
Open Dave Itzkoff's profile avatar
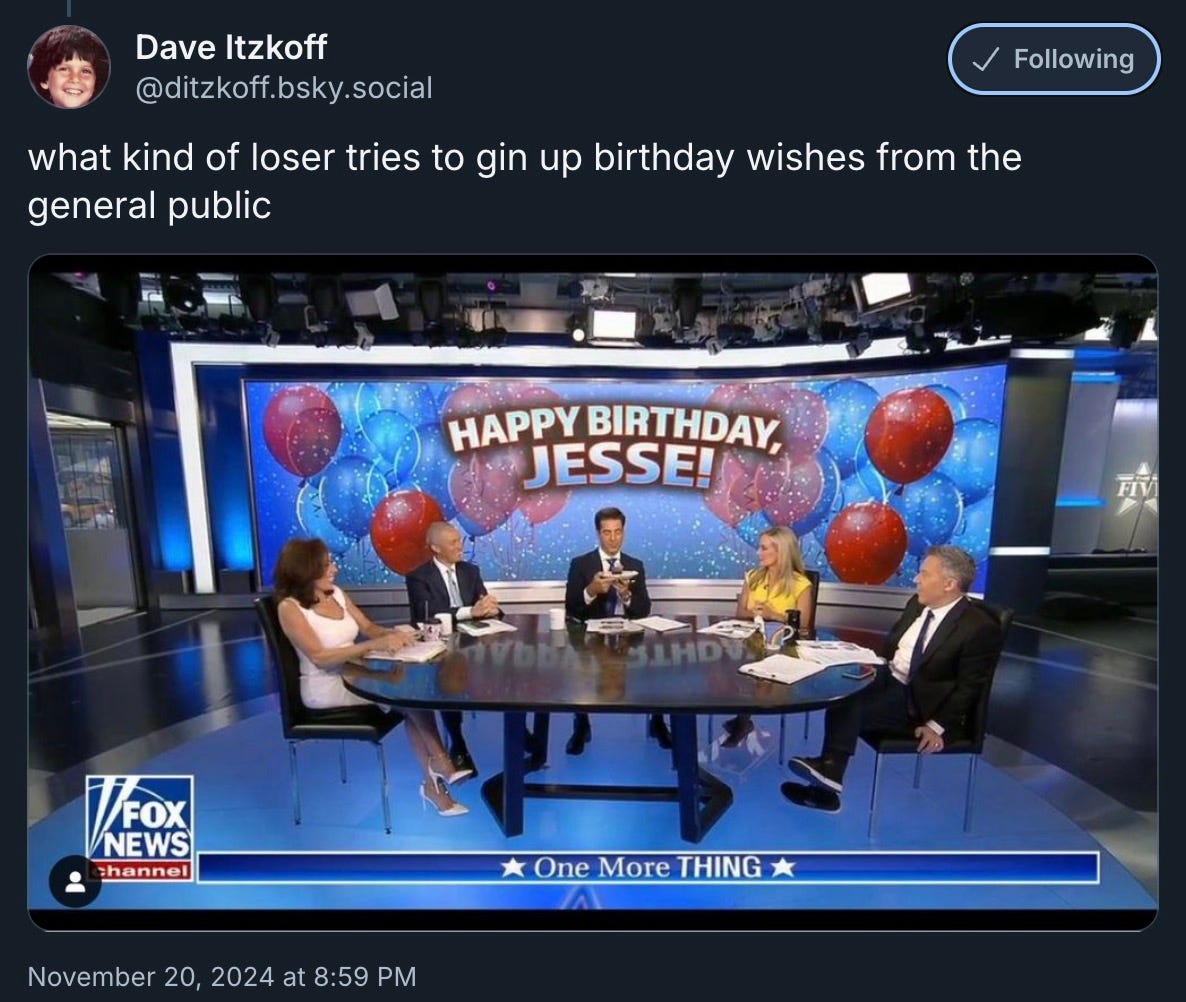69,67
